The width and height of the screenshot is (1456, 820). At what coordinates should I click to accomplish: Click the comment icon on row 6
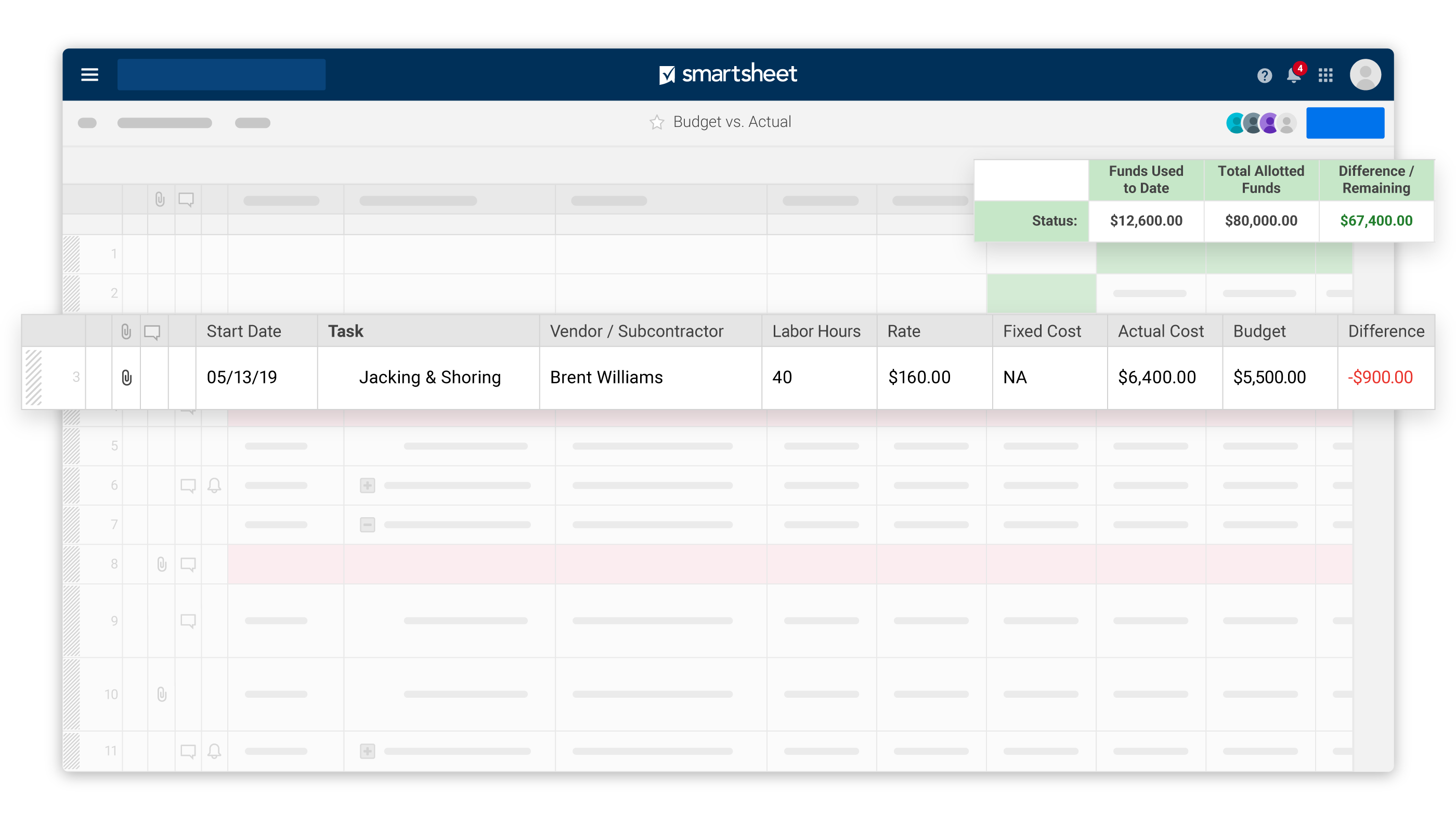coord(188,485)
